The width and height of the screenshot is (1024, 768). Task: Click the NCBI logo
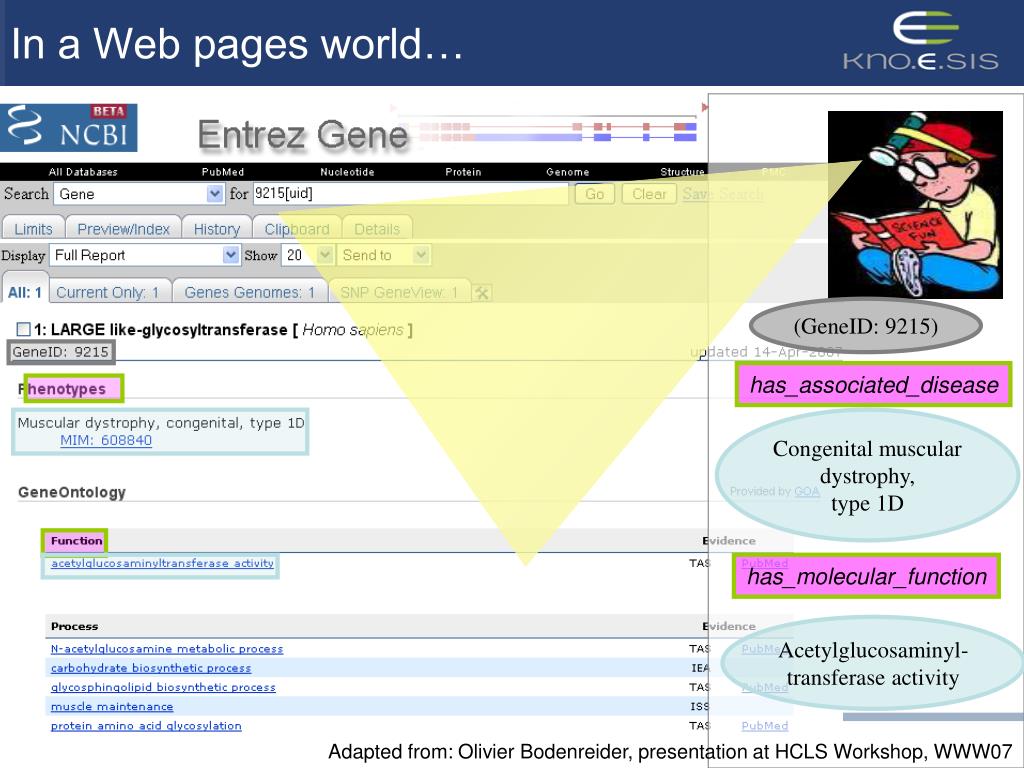[69, 127]
